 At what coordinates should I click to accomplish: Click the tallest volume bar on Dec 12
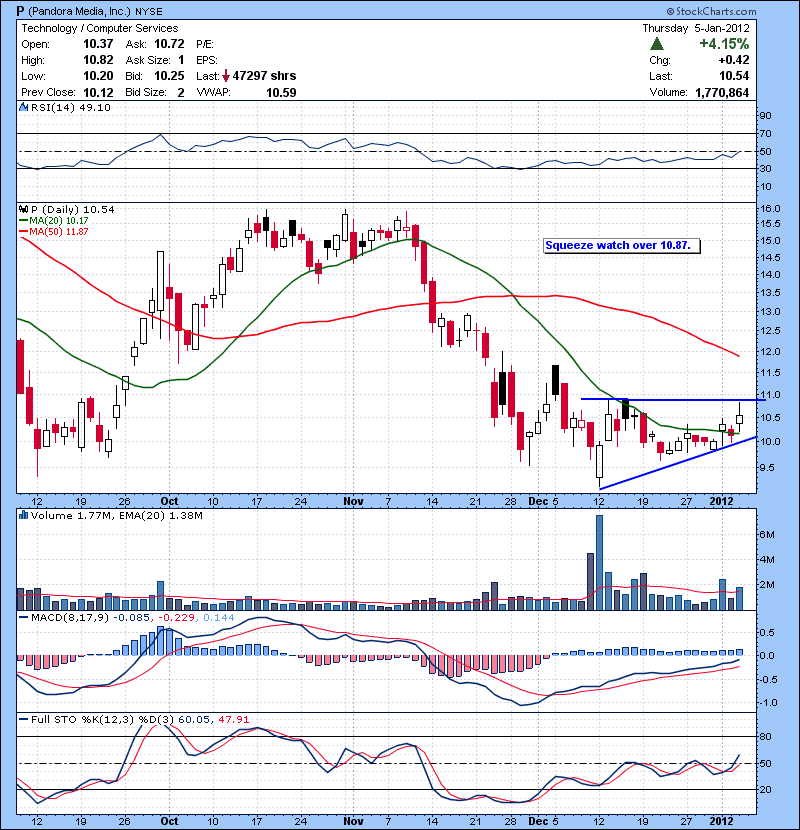599,562
